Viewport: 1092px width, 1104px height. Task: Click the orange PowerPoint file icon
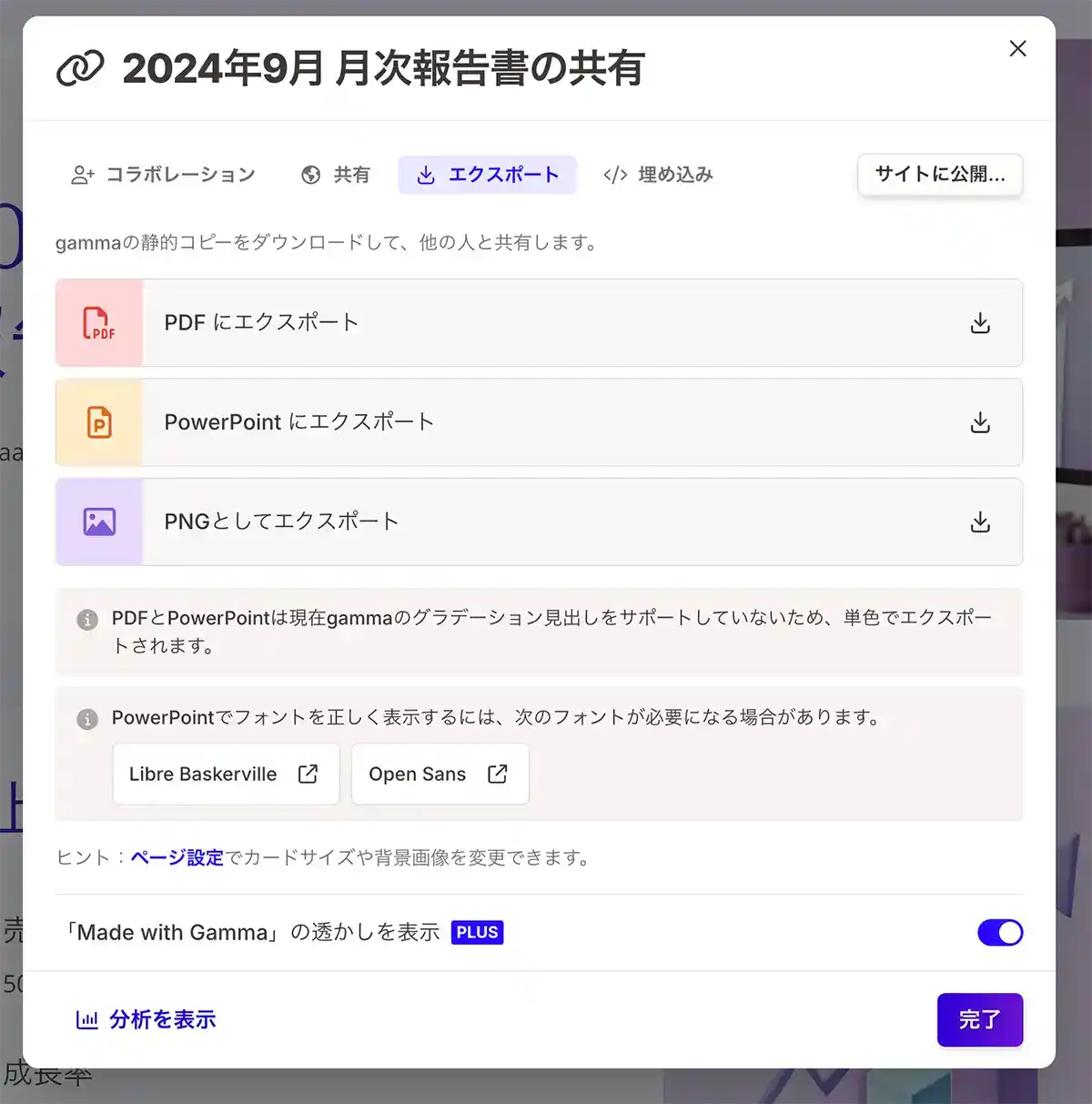click(99, 422)
